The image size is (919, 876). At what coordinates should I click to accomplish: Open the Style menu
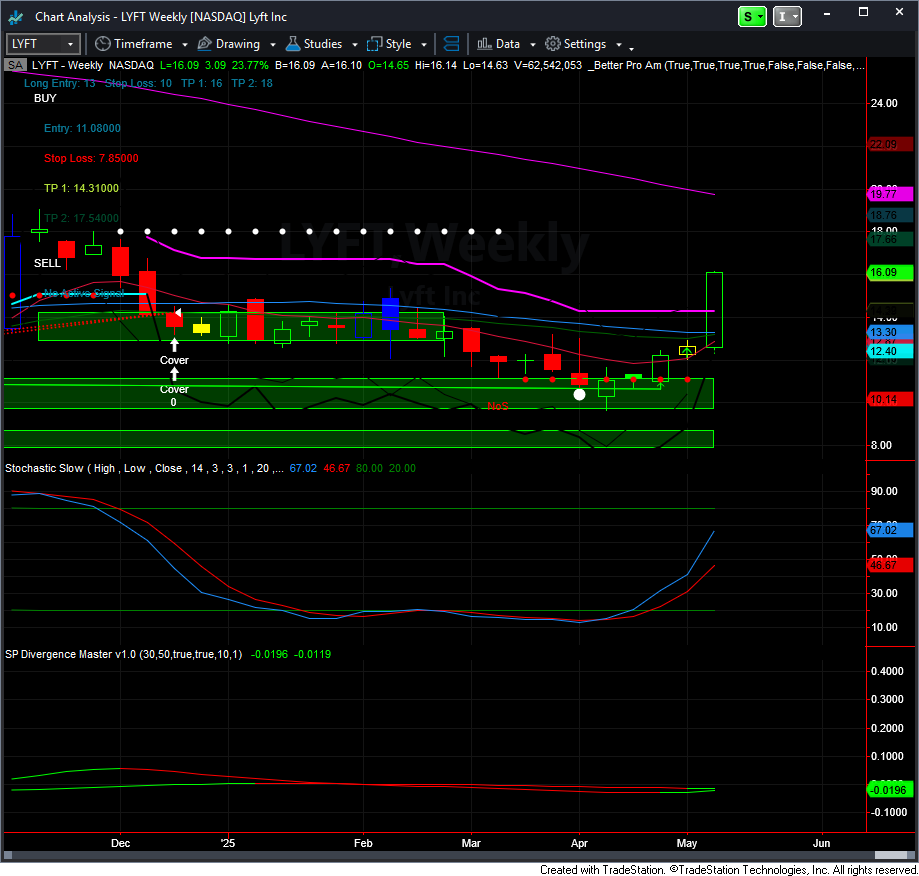pyautogui.click(x=398, y=44)
